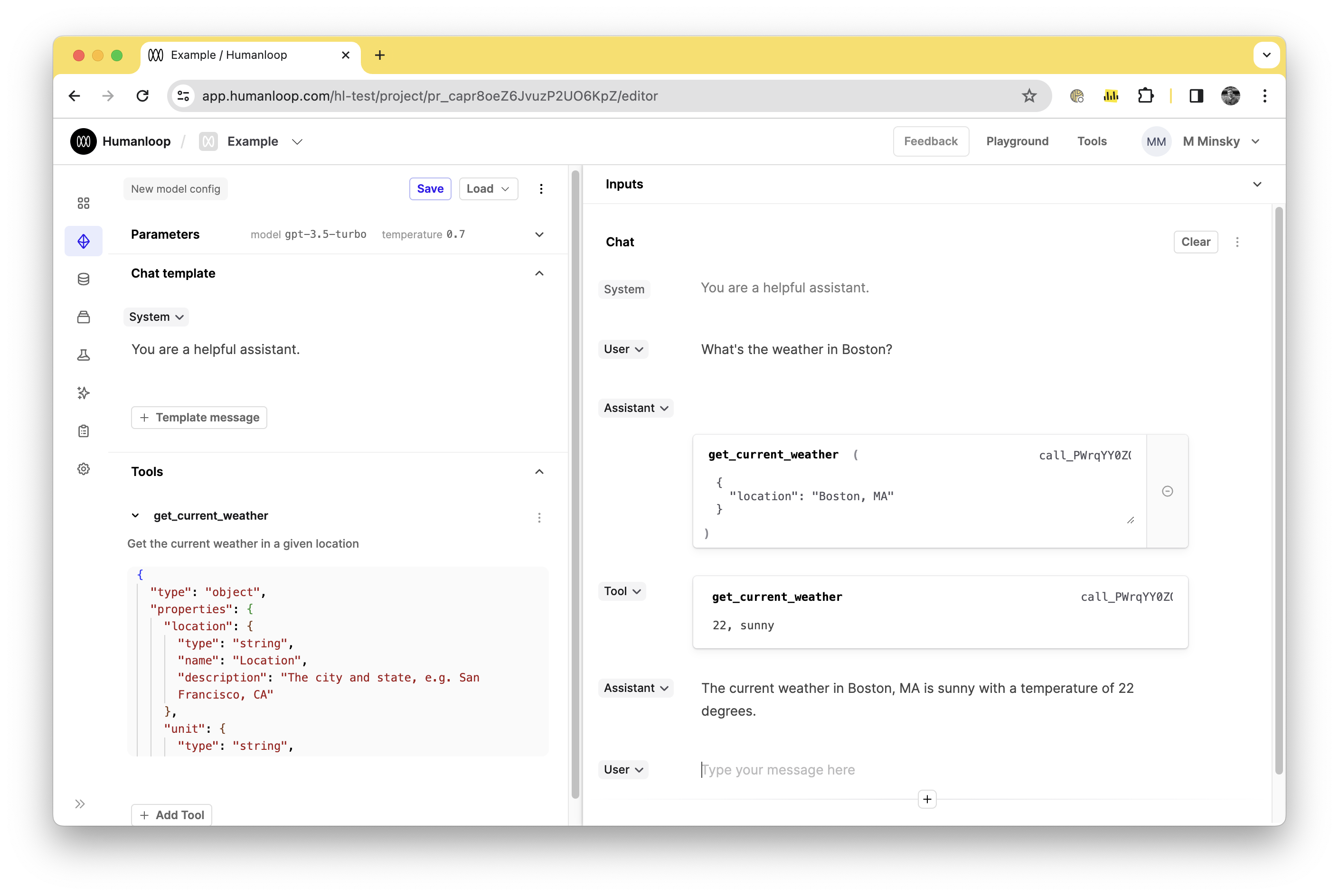Screen dimensions: 1339x896
Task: Open the database stack icon in sidebar
Action: (84, 279)
